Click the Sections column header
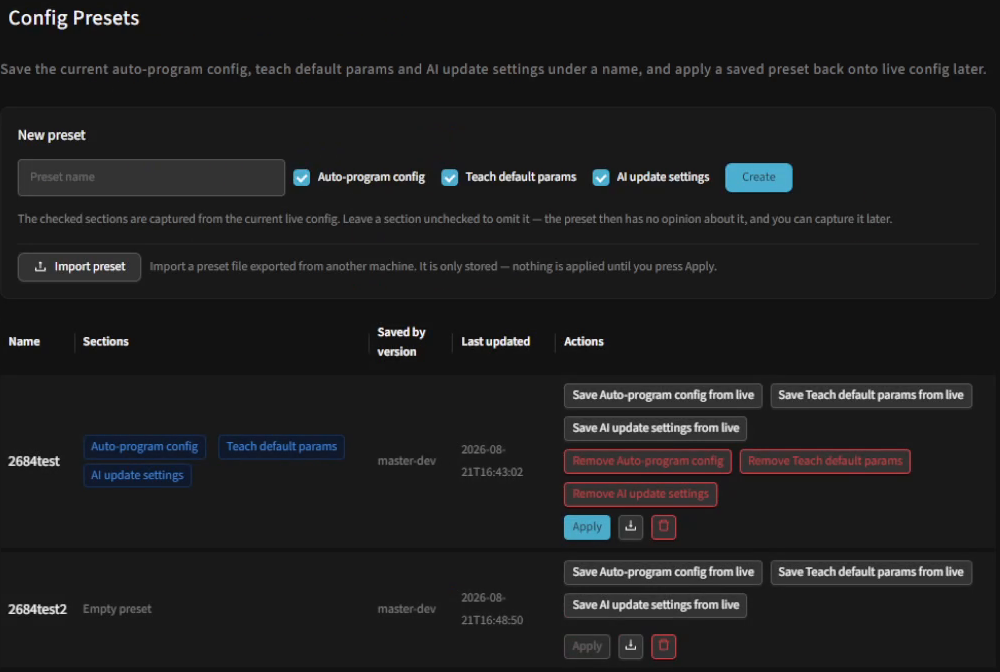The width and height of the screenshot is (1000, 672). pos(106,342)
